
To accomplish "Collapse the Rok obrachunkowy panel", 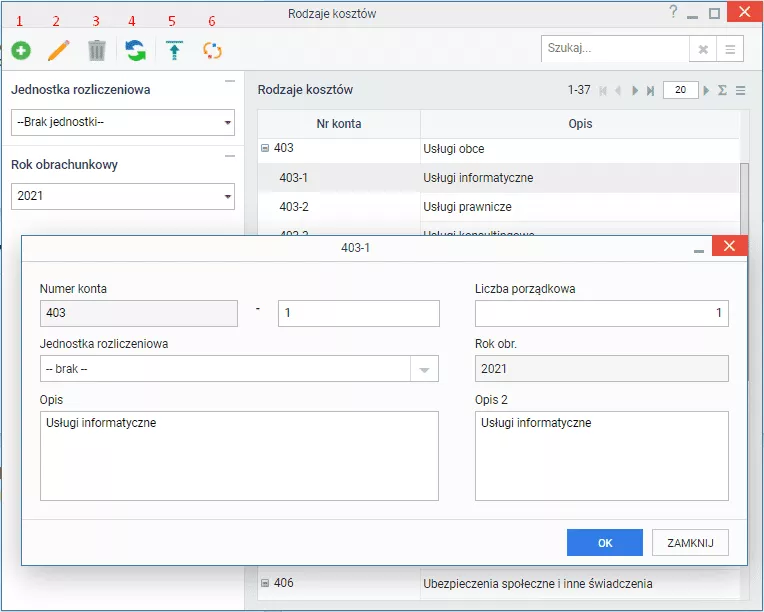I will pos(230,156).
